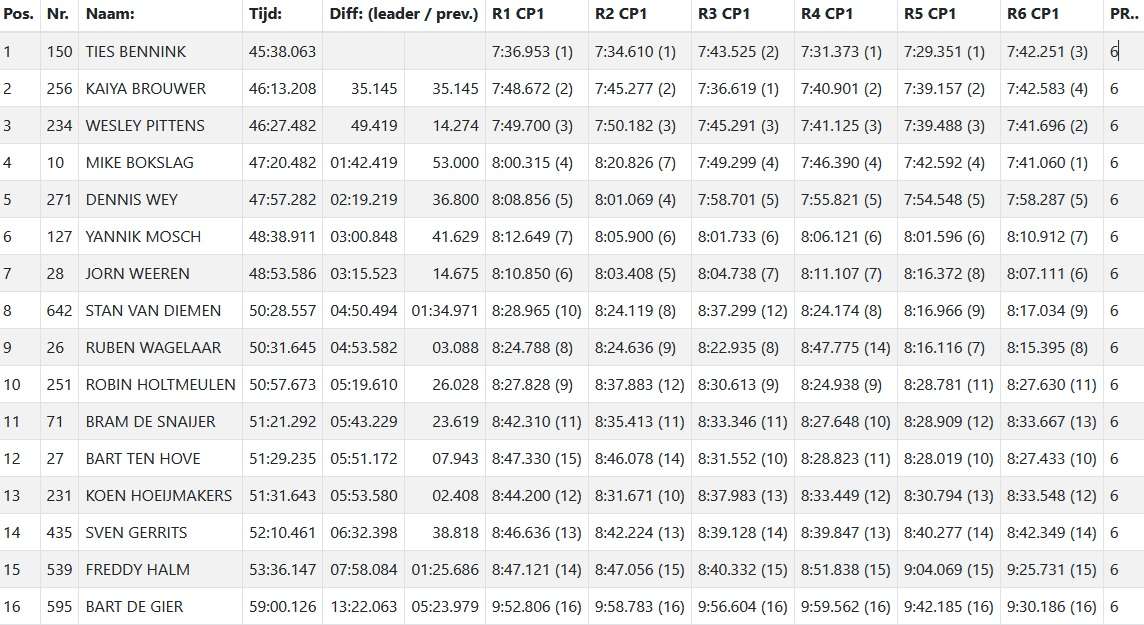The height and width of the screenshot is (625, 1144).
Task: Click the Naam column header
Action: 110,14
